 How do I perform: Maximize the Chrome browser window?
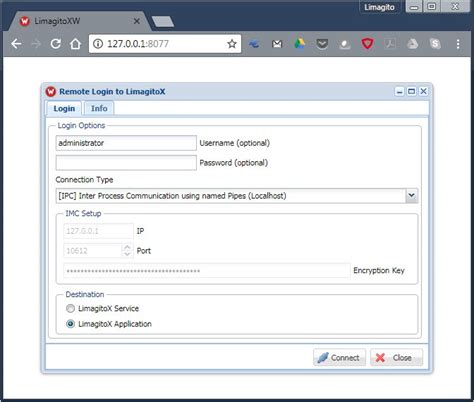(x=432, y=7)
